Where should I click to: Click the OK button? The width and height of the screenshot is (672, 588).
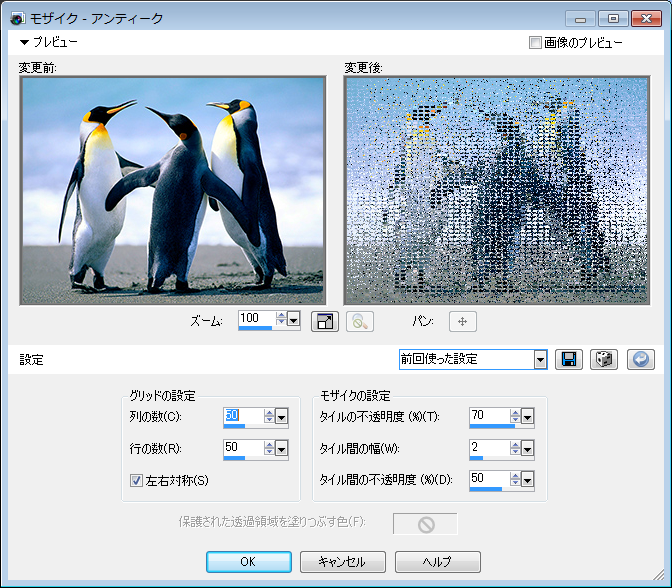(249, 562)
